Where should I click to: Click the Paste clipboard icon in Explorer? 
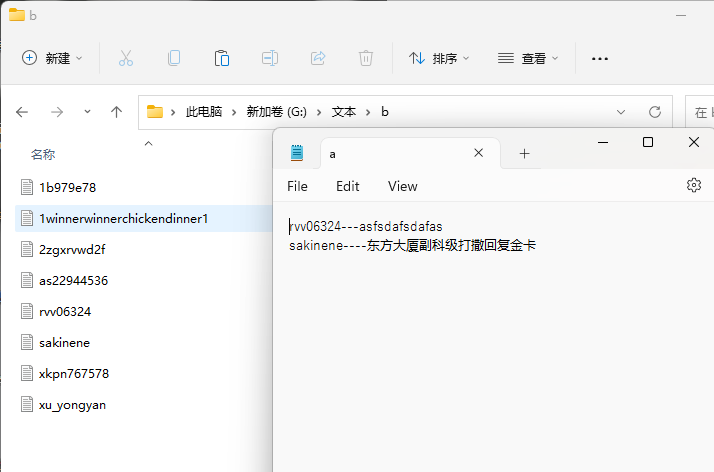point(222,58)
